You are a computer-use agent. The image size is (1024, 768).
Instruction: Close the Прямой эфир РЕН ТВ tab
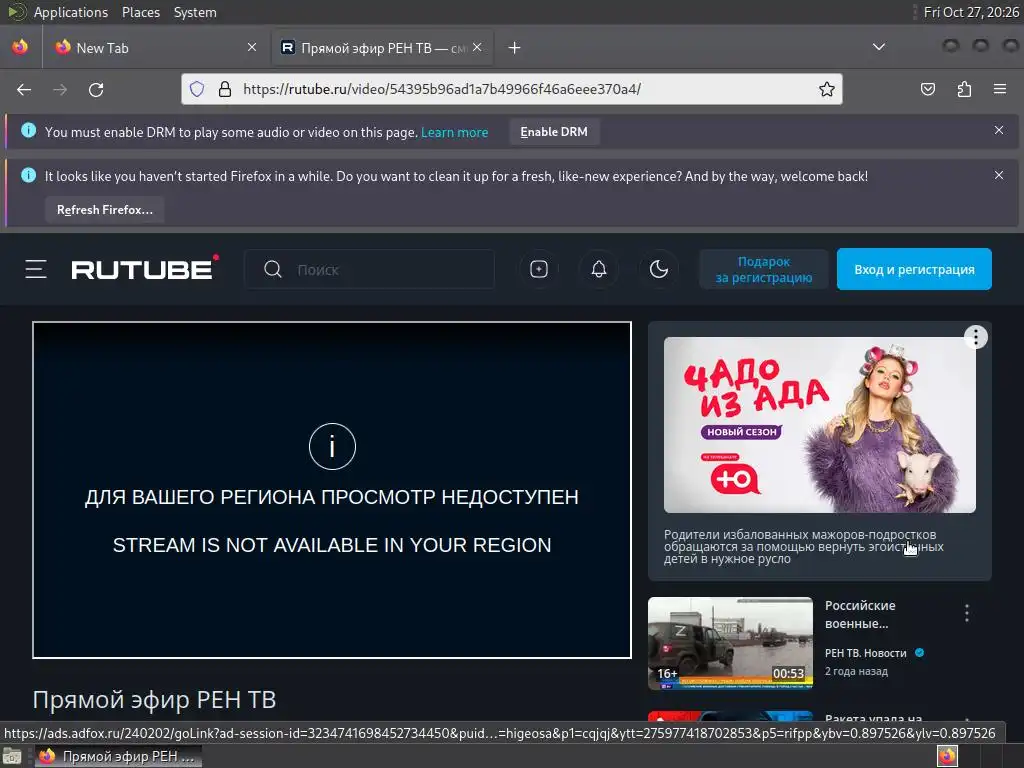coord(477,47)
